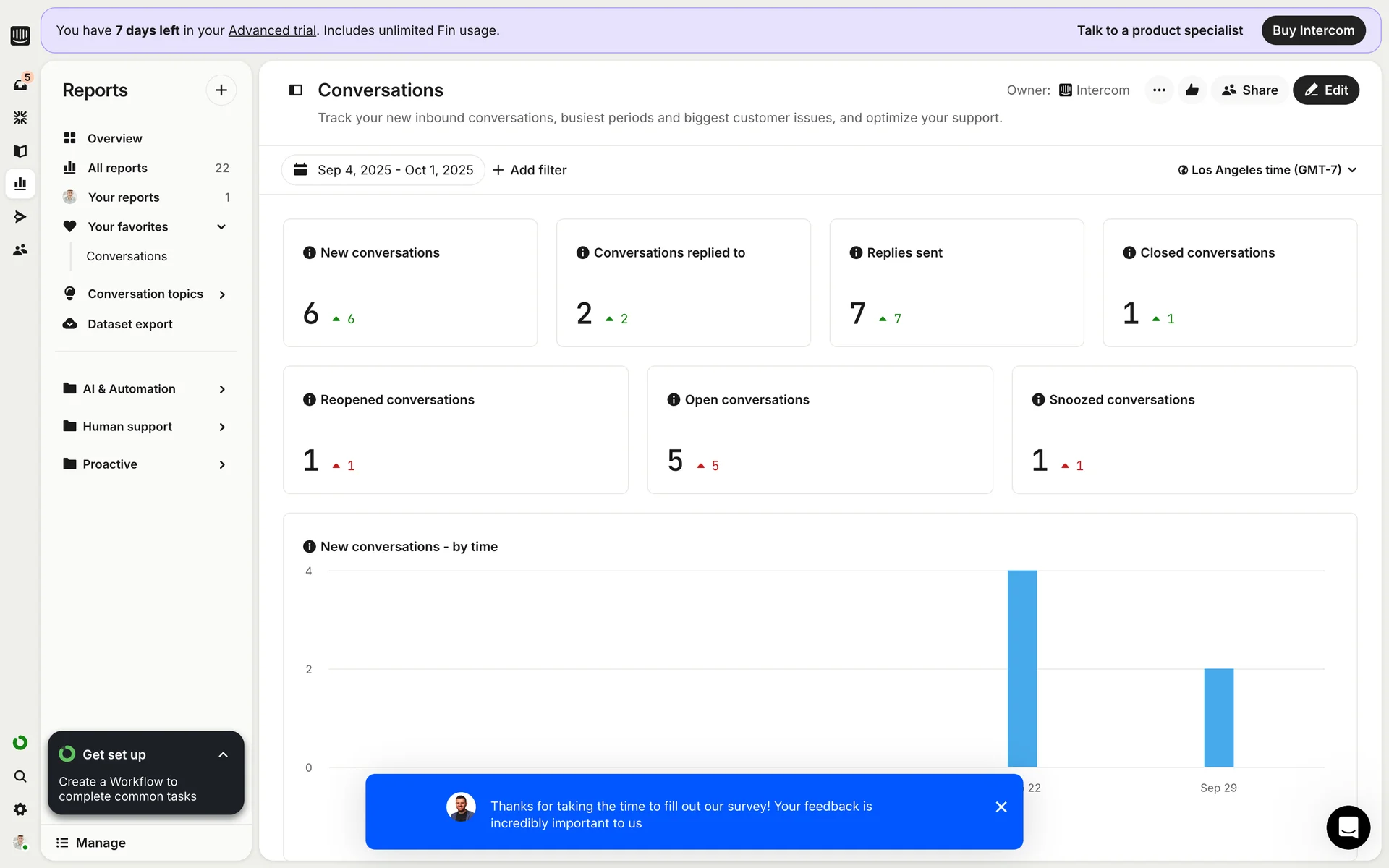1389x868 pixels.
Task: Select All reports in sidebar
Action: pos(117,168)
